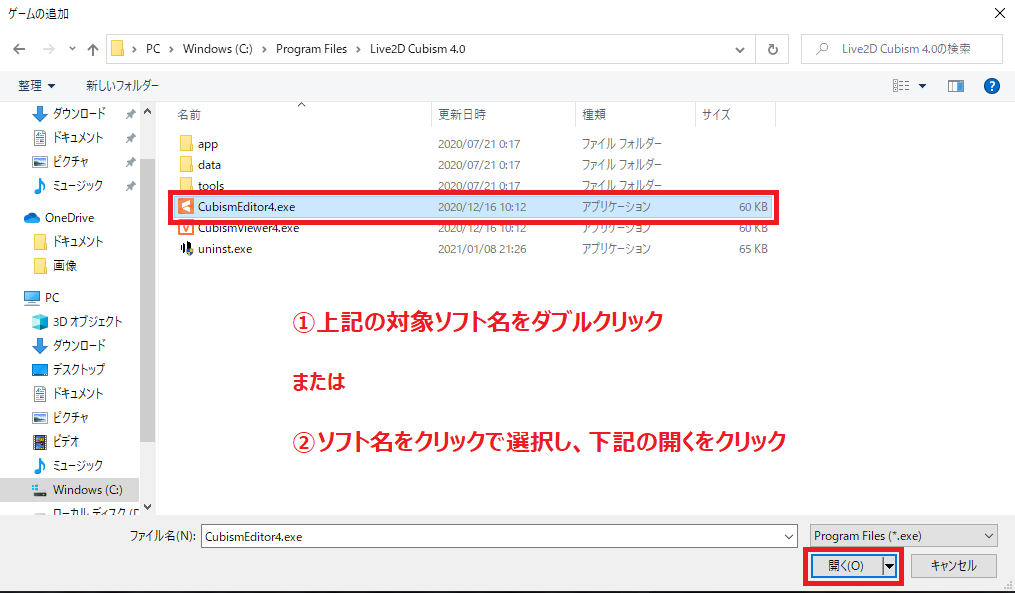Viewport: 1015px width, 593px height.
Task: Select Program Files in address breadcrumb
Action: coord(311,49)
